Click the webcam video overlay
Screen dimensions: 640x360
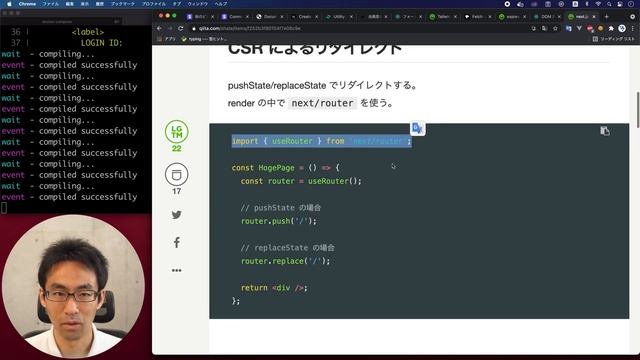[73, 287]
